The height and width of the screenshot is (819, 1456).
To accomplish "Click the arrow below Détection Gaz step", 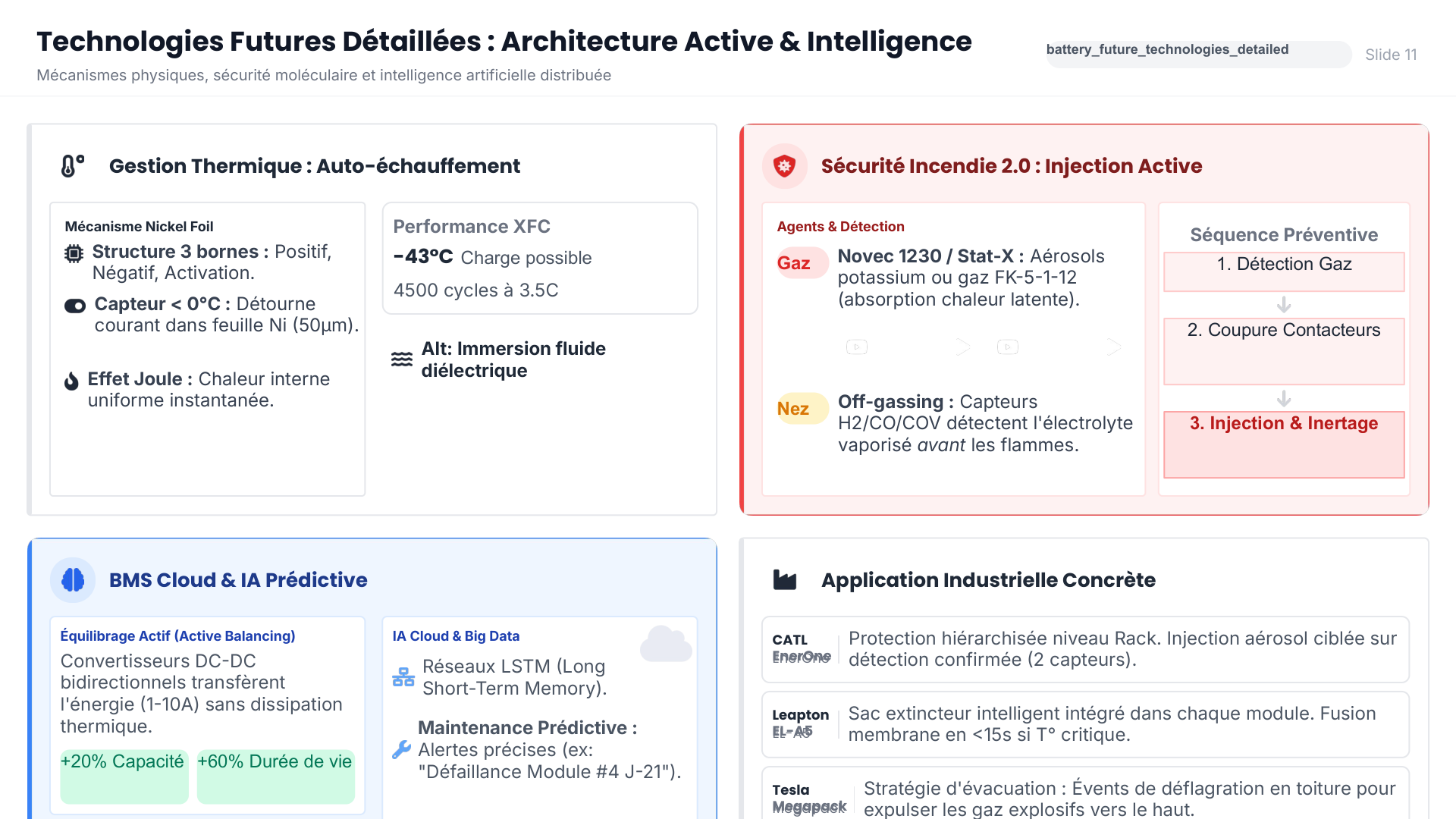I will (1284, 305).
